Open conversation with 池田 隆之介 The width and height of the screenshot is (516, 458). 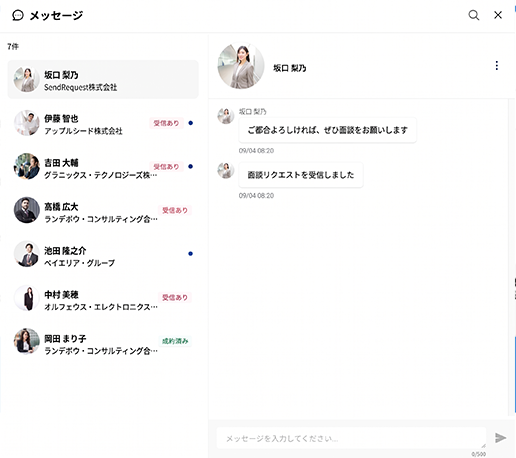(103, 254)
